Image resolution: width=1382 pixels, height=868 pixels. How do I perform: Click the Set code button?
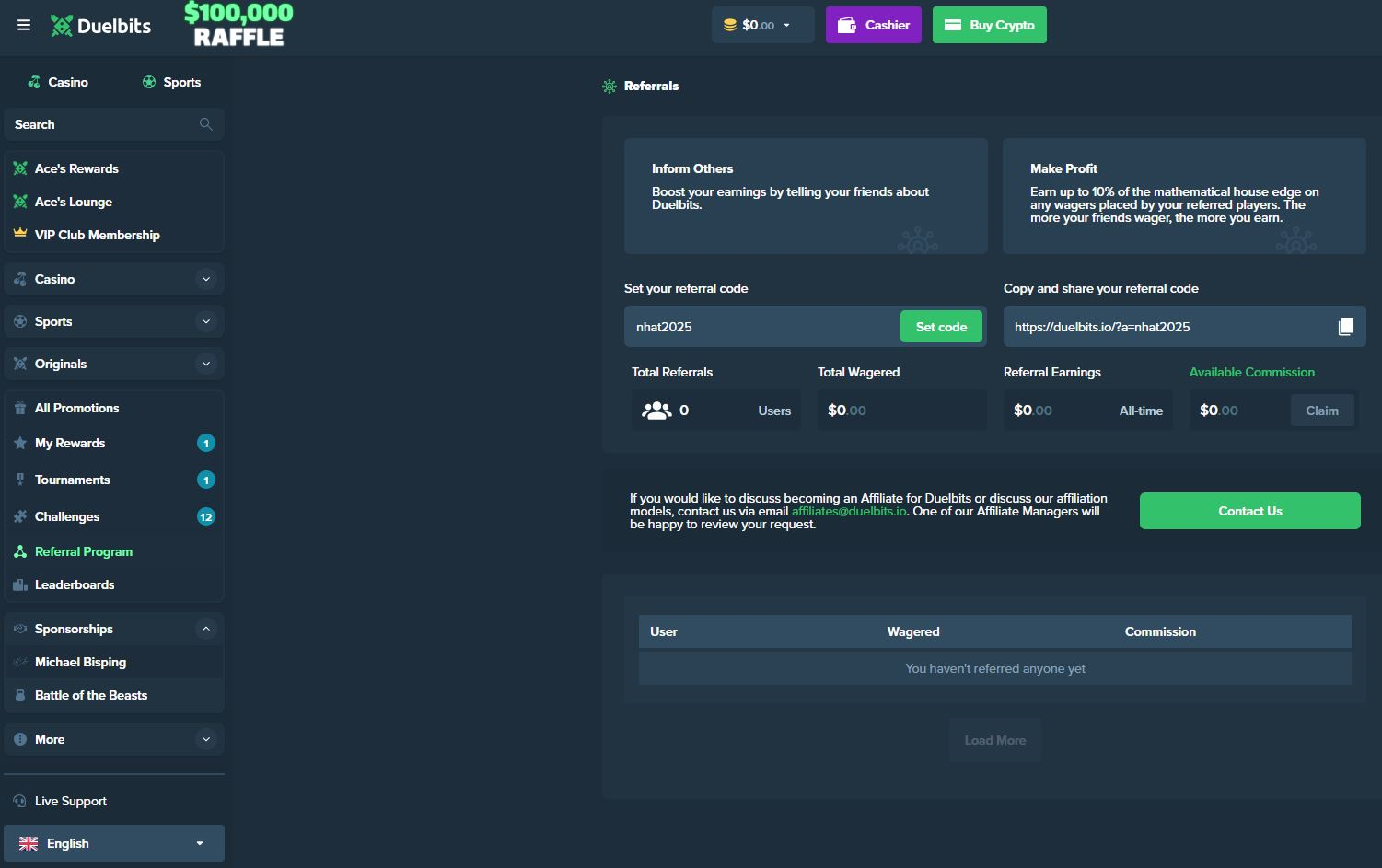click(x=941, y=327)
